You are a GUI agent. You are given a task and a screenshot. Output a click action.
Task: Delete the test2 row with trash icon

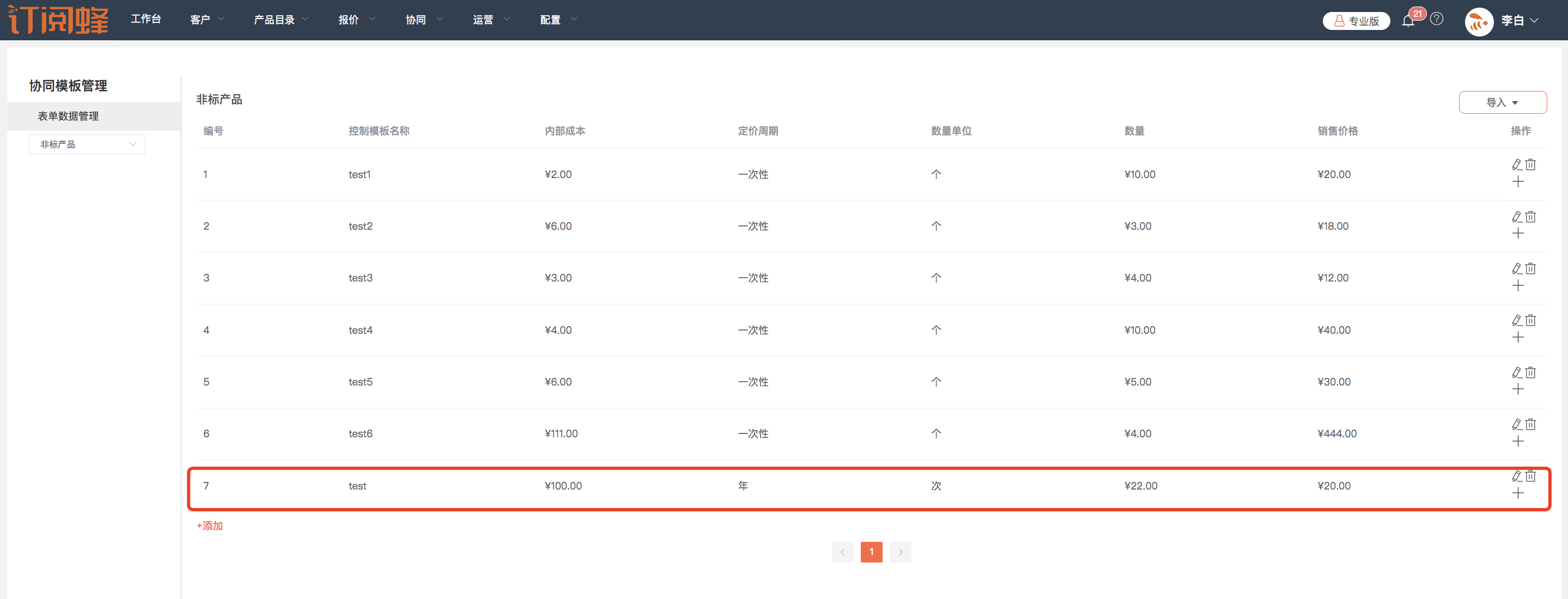(1530, 217)
